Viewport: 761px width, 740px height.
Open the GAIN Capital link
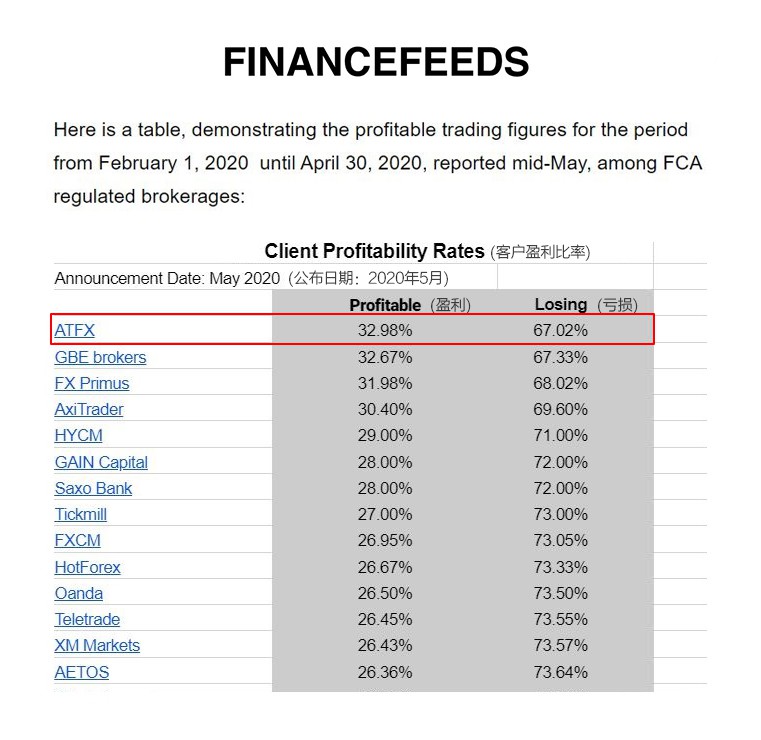101,462
